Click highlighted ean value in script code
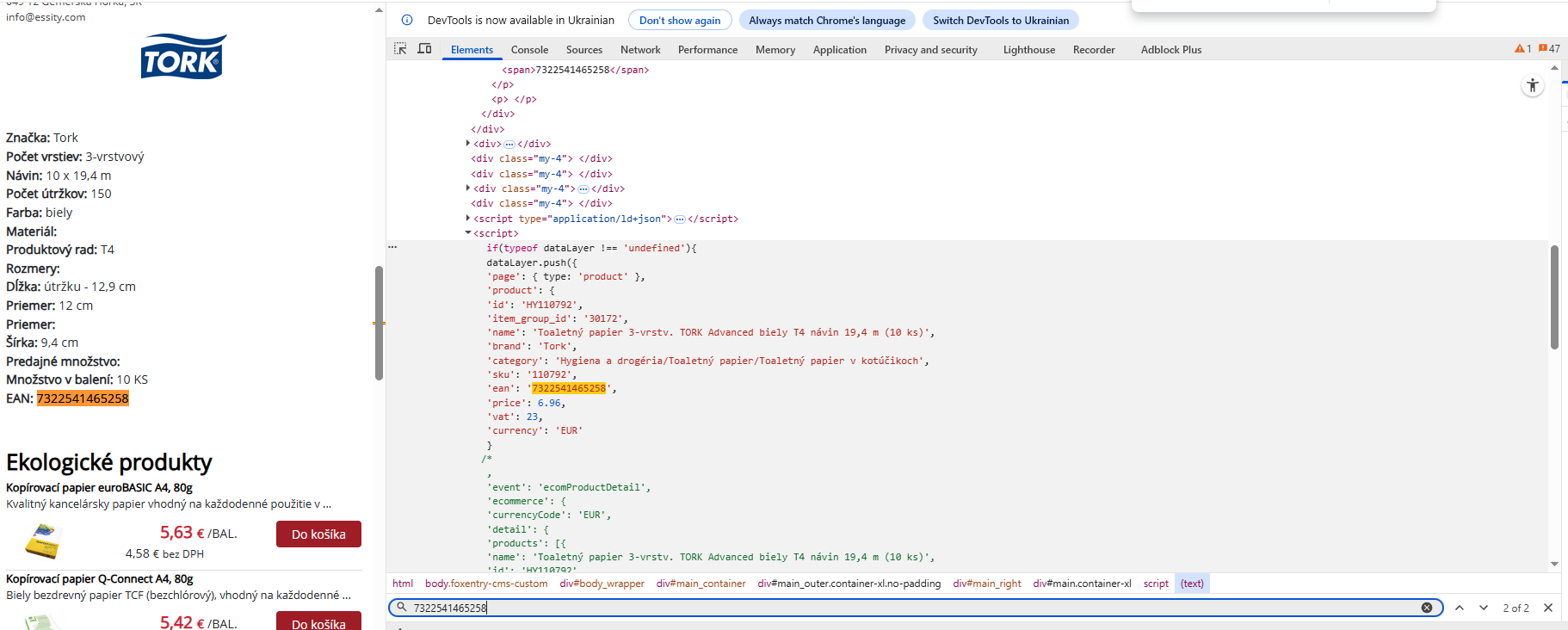Image resolution: width=1568 pixels, height=630 pixels. (569, 389)
